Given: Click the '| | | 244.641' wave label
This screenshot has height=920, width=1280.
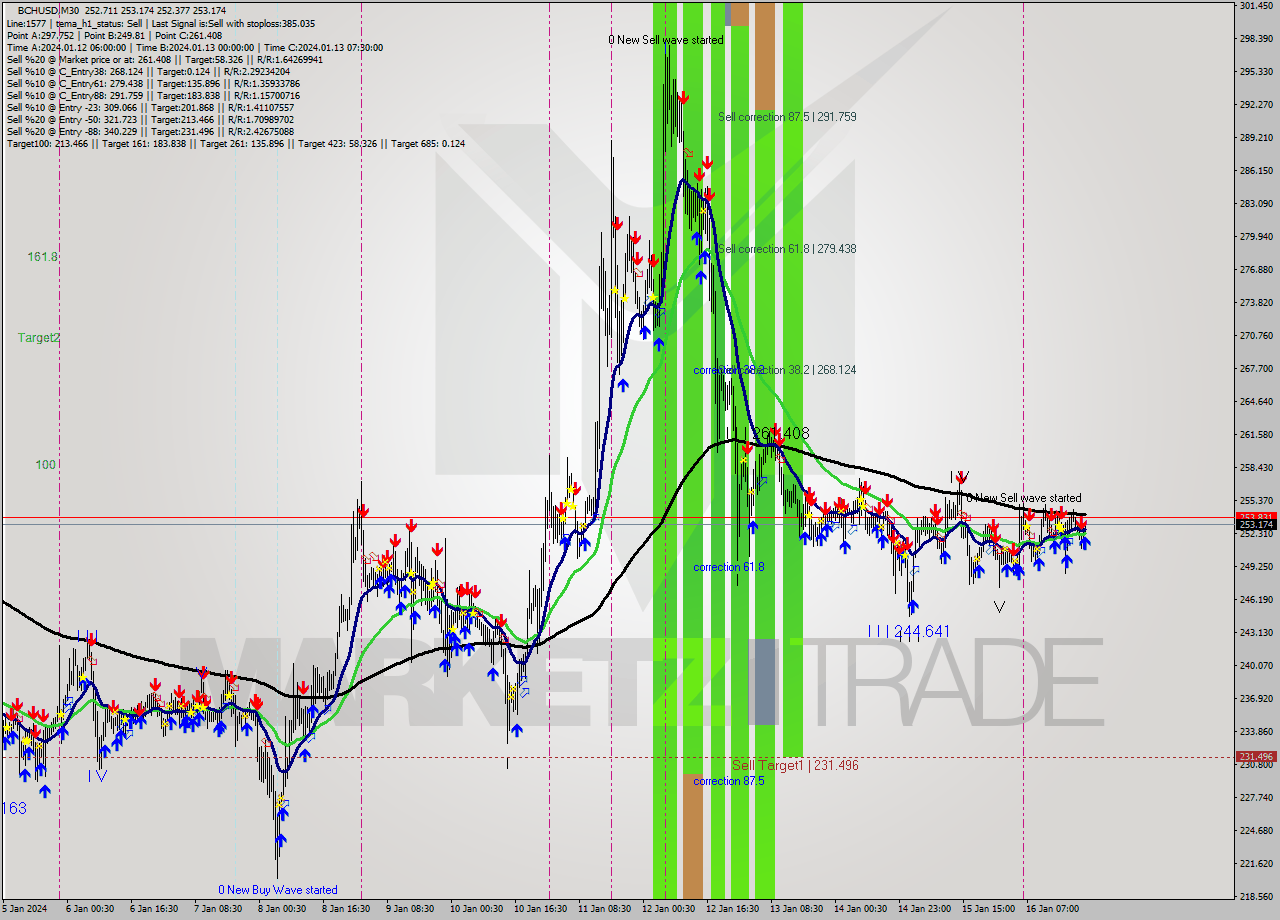Looking at the screenshot, I should click(x=908, y=631).
